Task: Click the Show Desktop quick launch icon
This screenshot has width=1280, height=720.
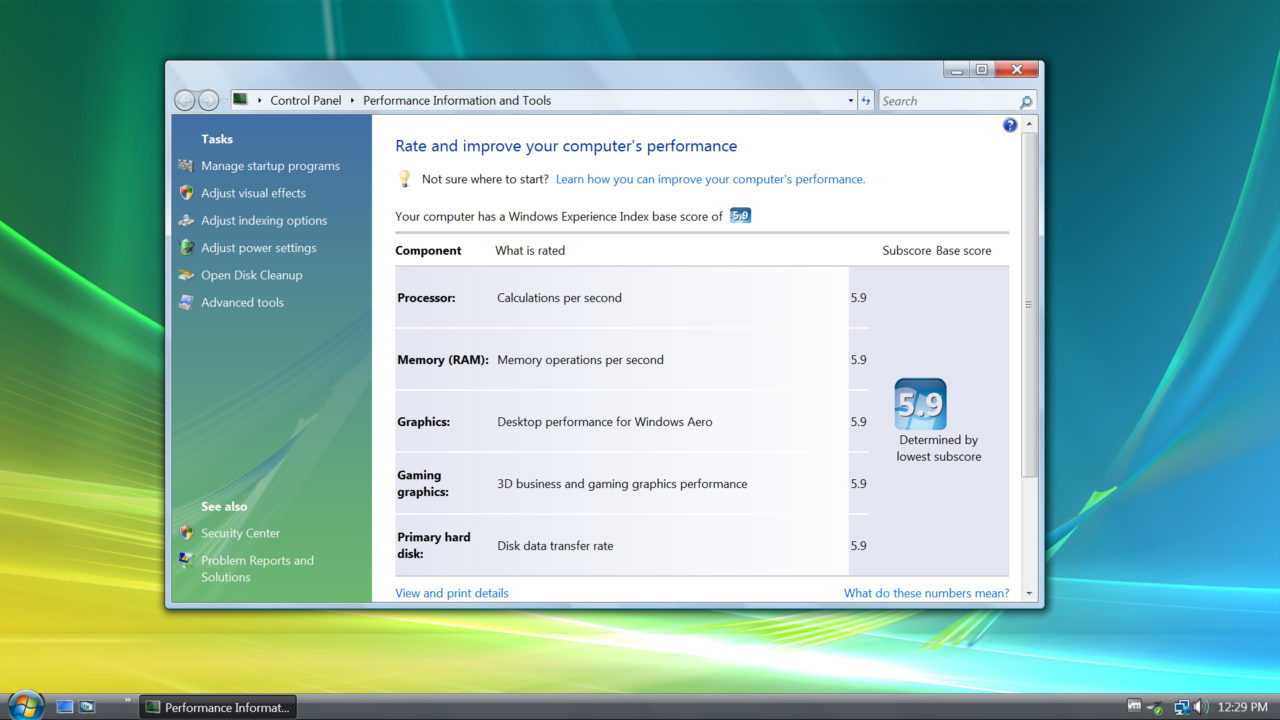Action: tap(65, 706)
